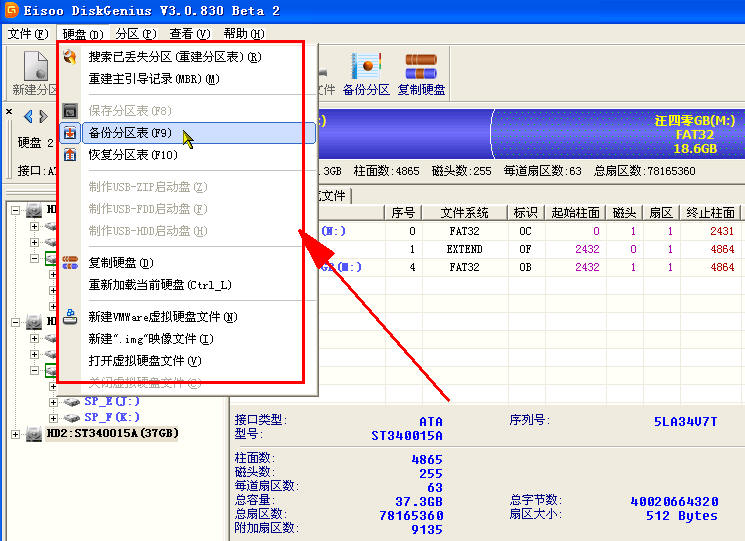Select 恢复分区表 (F10)
Image resolution: width=745 pixels, height=541 pixels.
[133, 154]
